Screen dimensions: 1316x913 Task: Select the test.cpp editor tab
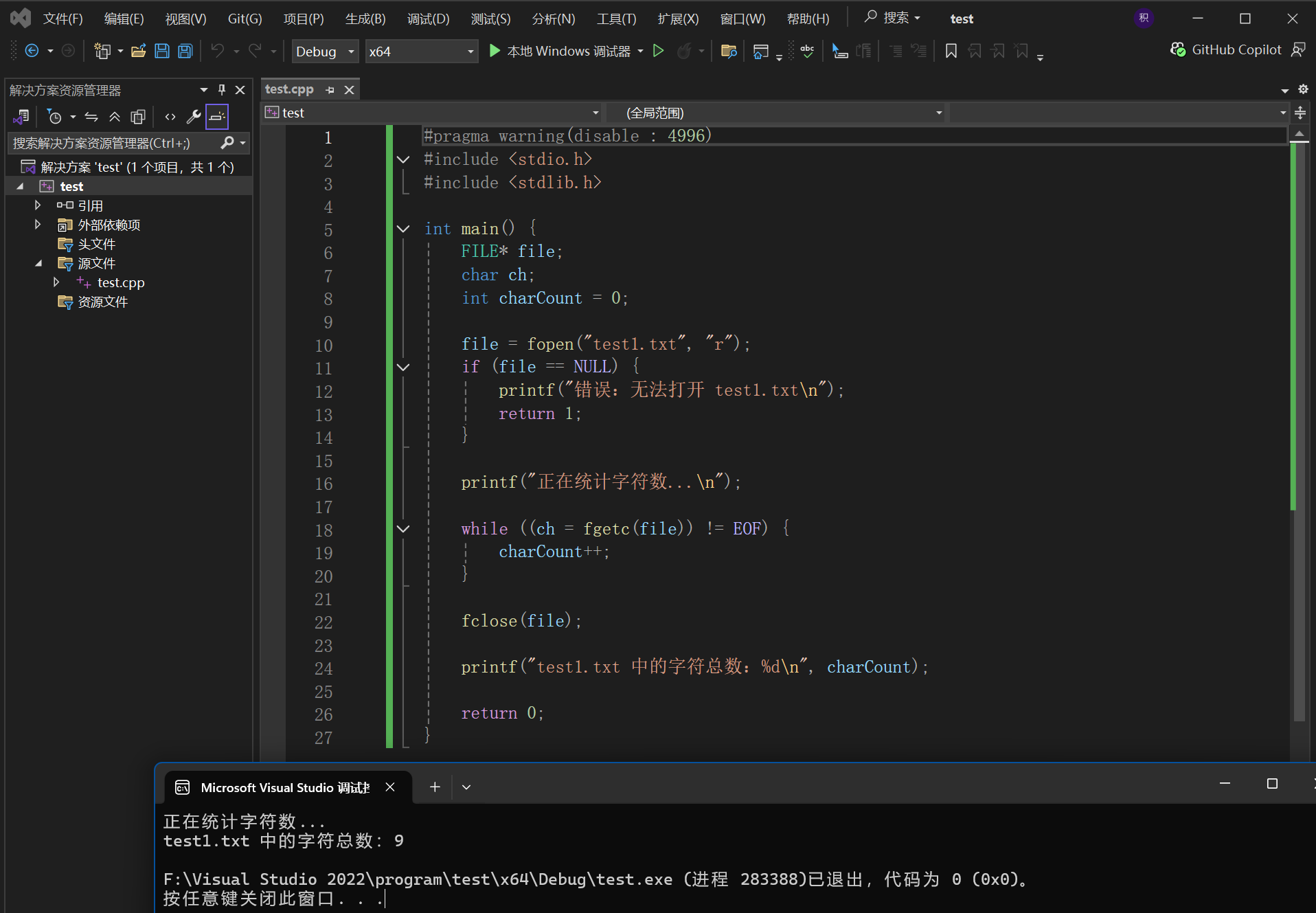pyautogui.click(x=290, y=89)
